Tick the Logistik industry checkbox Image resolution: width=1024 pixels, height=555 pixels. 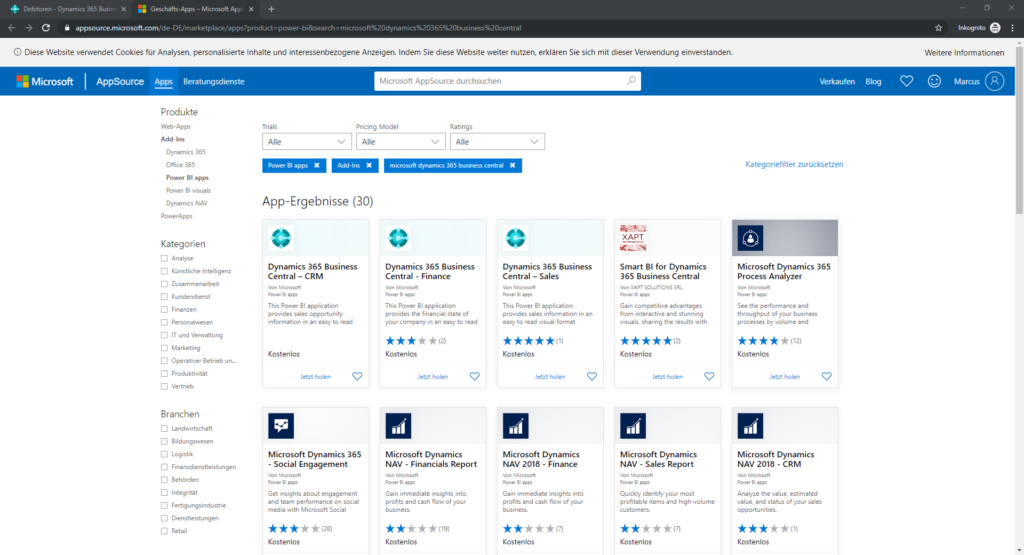pyautogui.click(x=164, y=454)
